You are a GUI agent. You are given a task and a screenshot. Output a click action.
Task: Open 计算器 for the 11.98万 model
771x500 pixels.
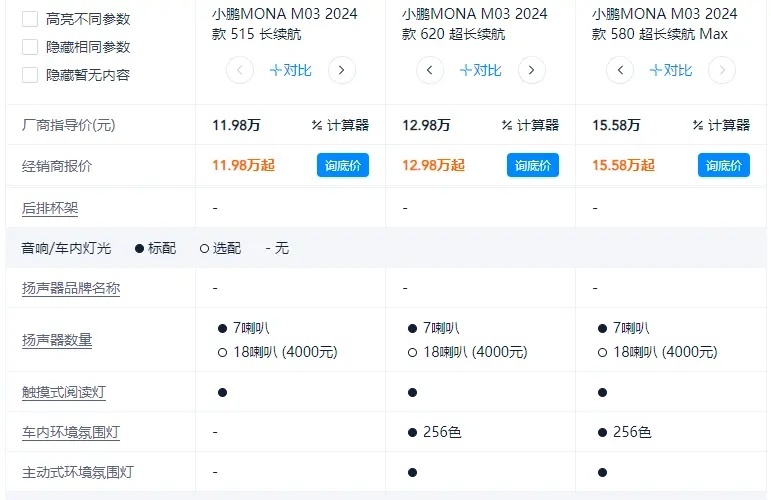pos(340,125)
